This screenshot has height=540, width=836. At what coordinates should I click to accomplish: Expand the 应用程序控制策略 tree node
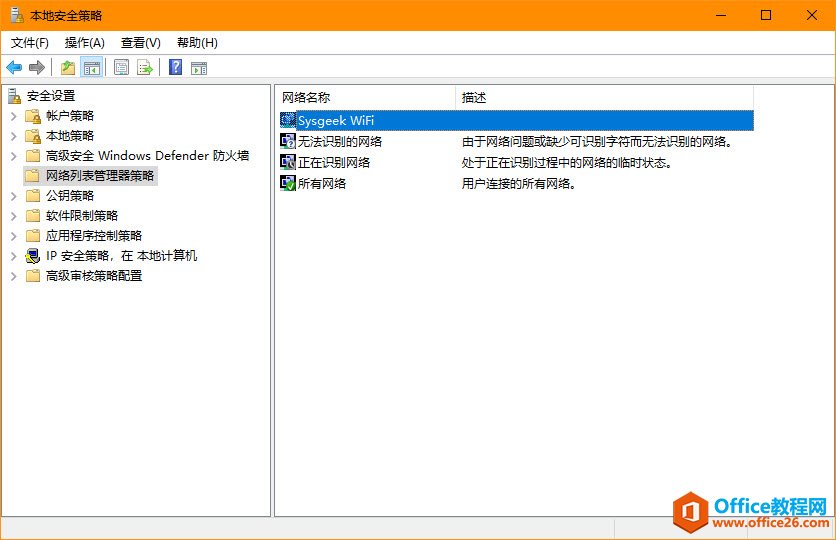point(14,236)
